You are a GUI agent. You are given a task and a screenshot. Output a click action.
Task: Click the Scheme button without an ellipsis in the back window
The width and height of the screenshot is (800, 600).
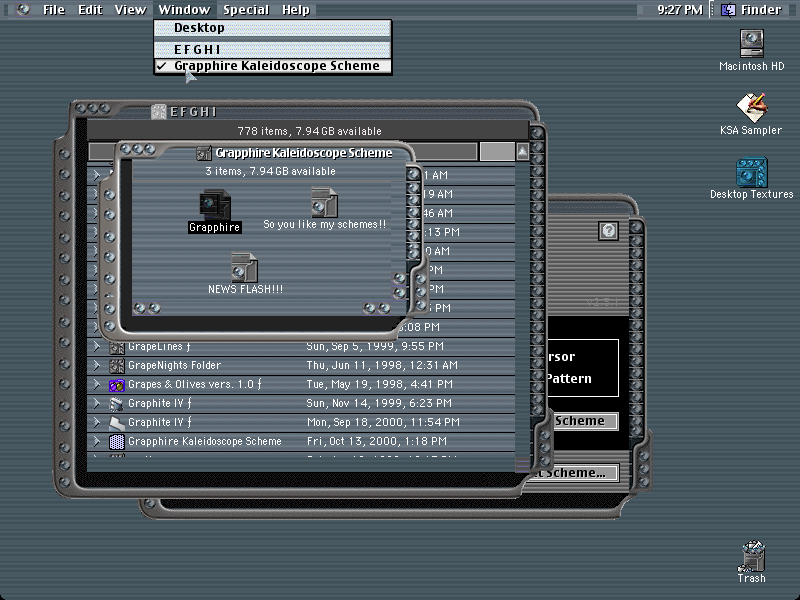(584, 421)
